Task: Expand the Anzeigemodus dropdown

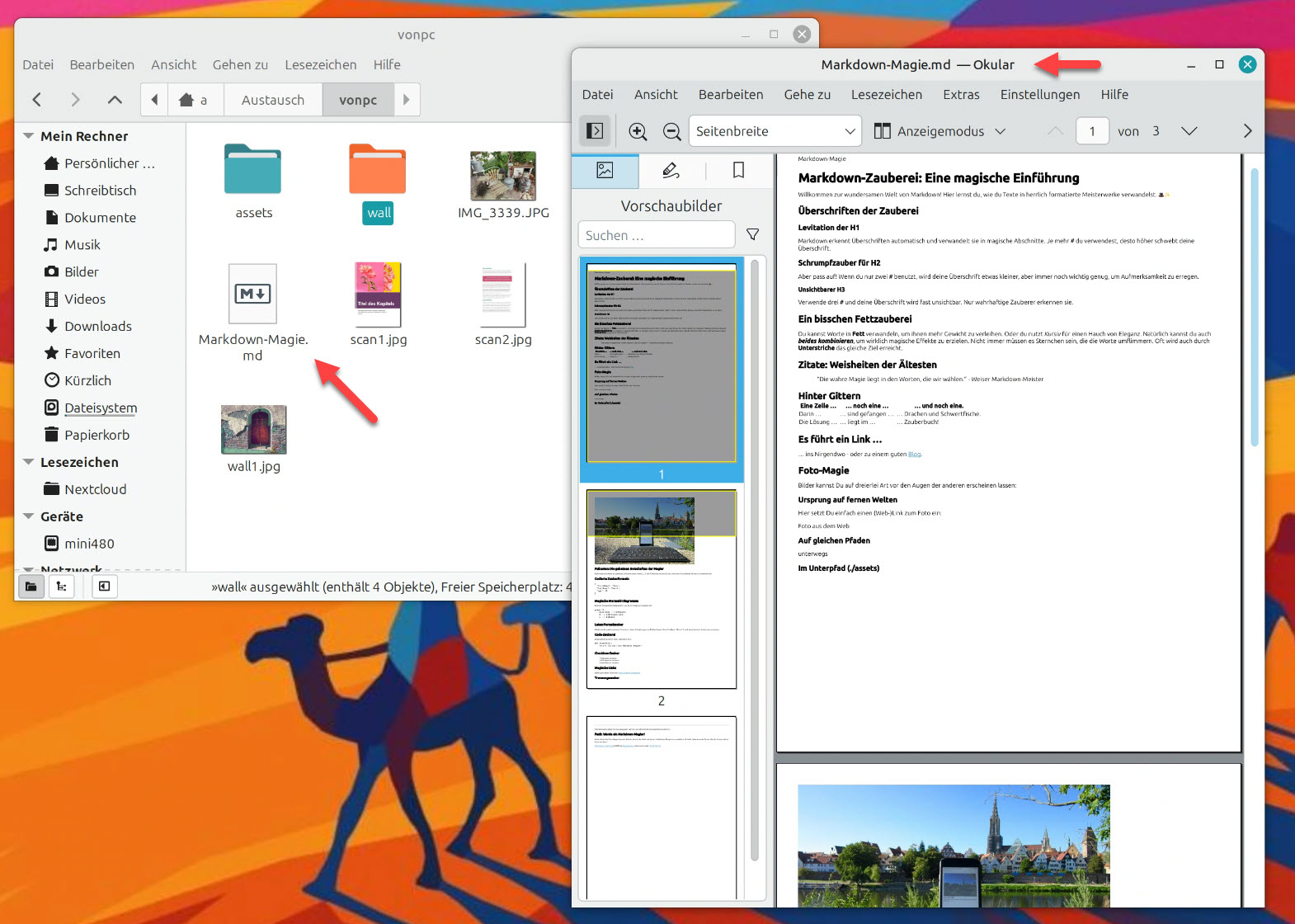Action: point(940,131)
